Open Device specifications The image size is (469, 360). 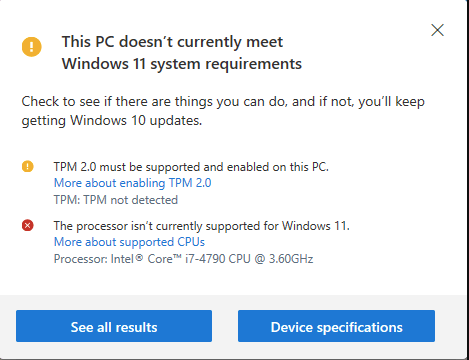336,326
